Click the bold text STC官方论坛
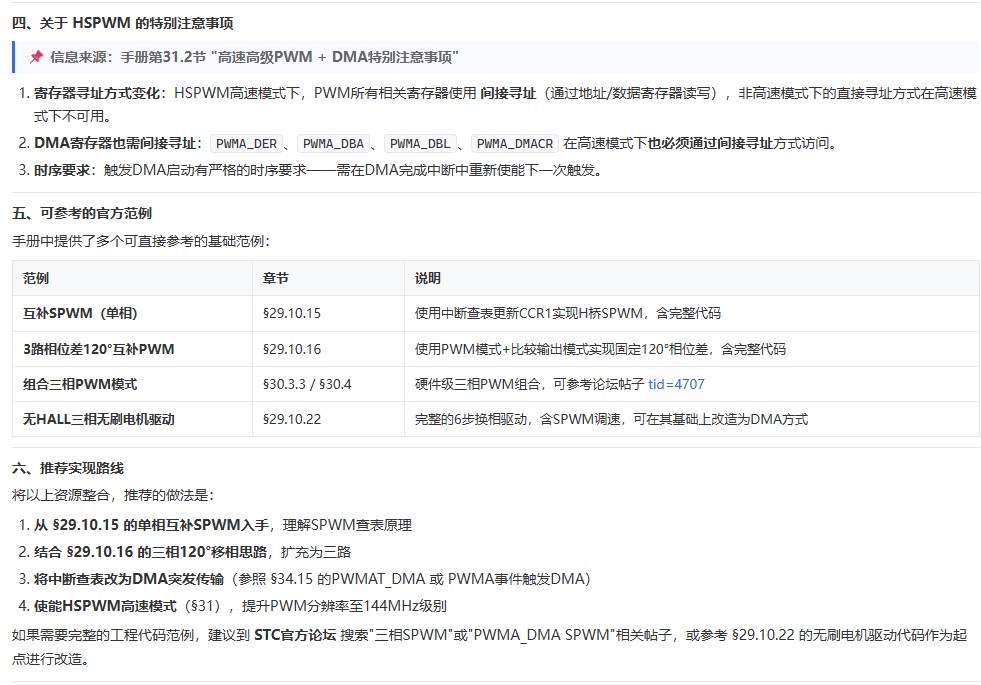This screenshot has width=981, height=685. 295,635
